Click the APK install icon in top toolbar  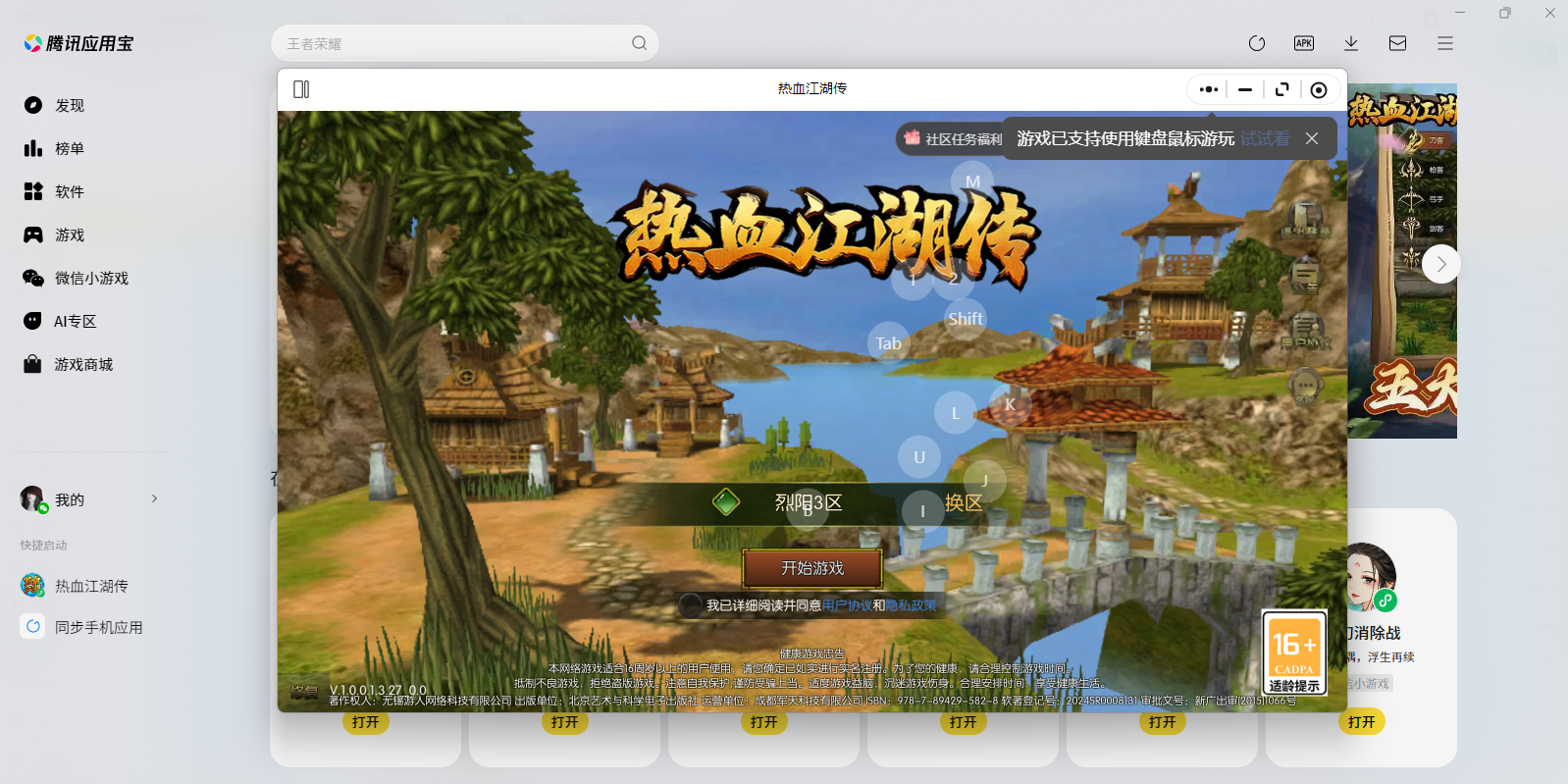(x=1304, y=43)
